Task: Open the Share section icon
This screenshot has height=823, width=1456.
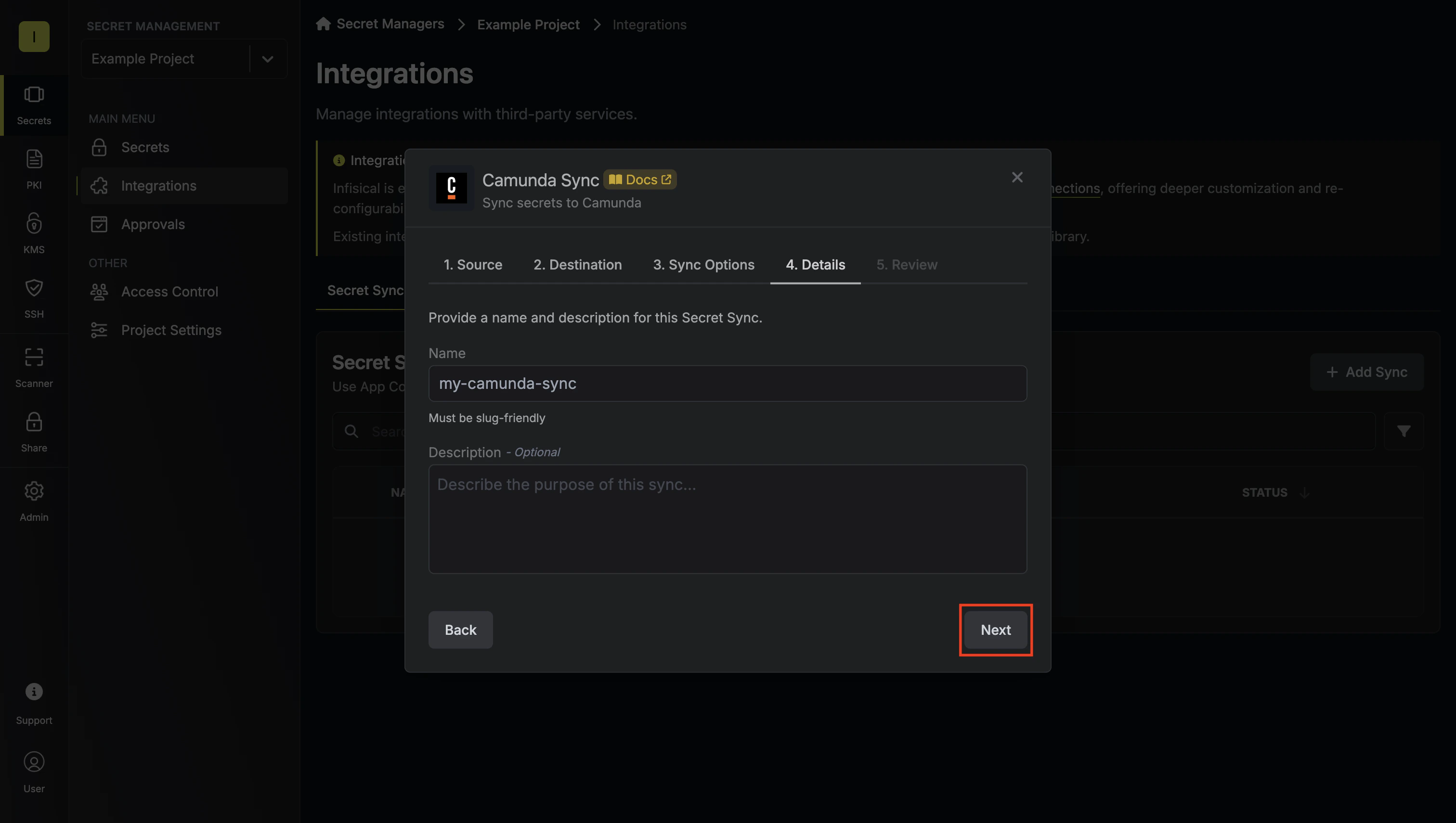Action: pos(34,422)
